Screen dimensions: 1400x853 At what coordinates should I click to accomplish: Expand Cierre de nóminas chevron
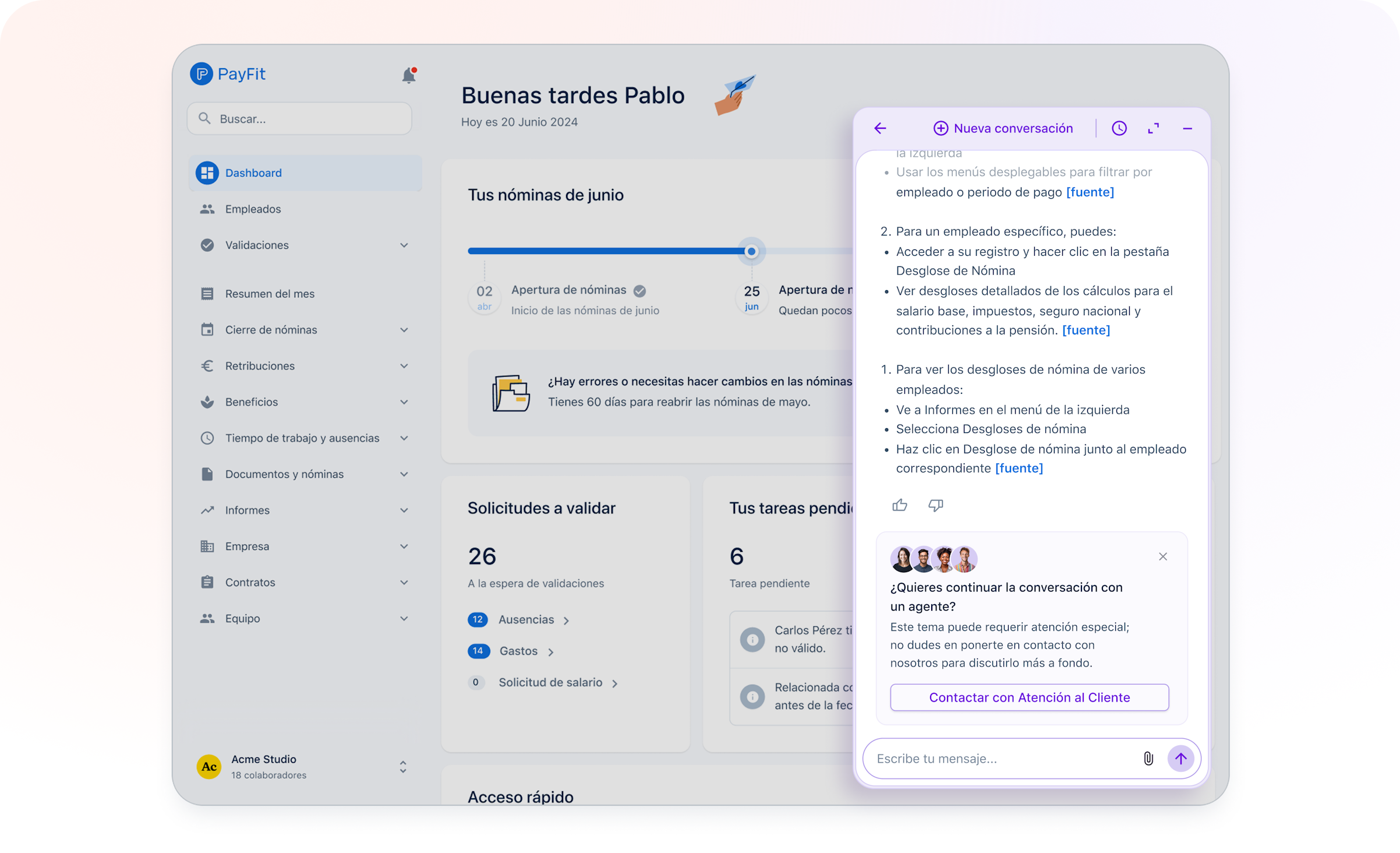404,330
